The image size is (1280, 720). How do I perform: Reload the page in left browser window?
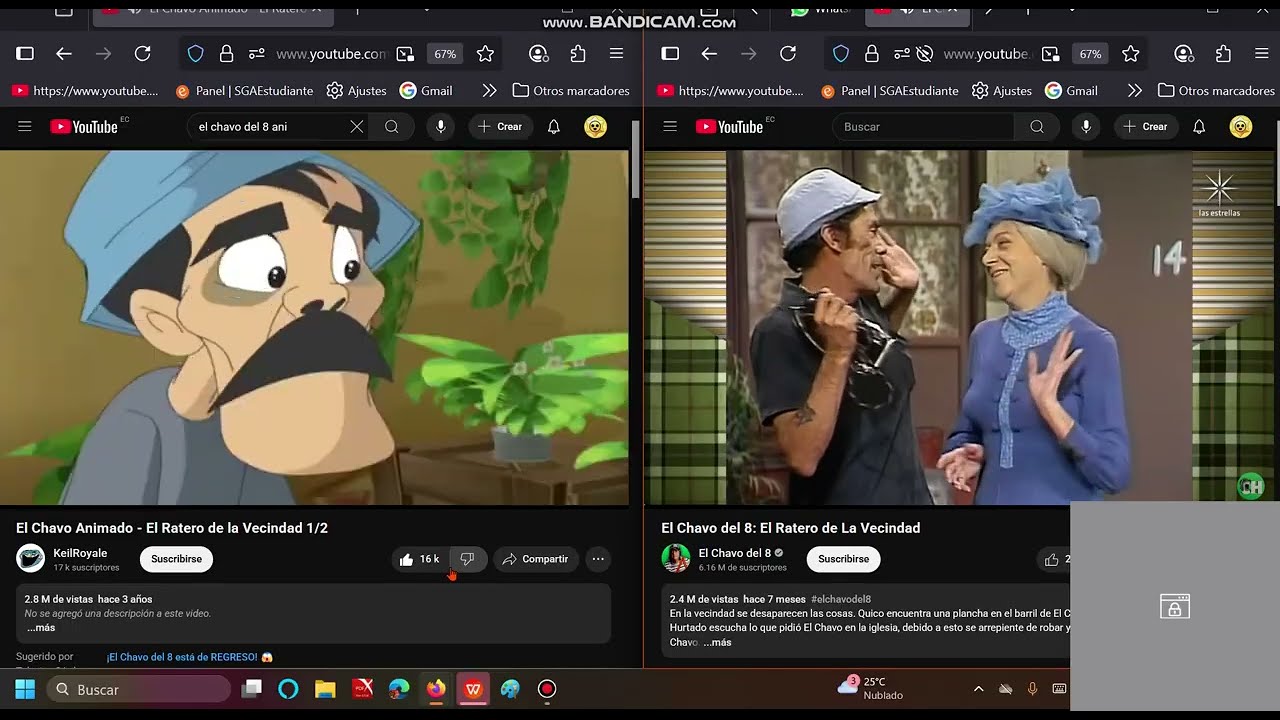tap(143, 54)
